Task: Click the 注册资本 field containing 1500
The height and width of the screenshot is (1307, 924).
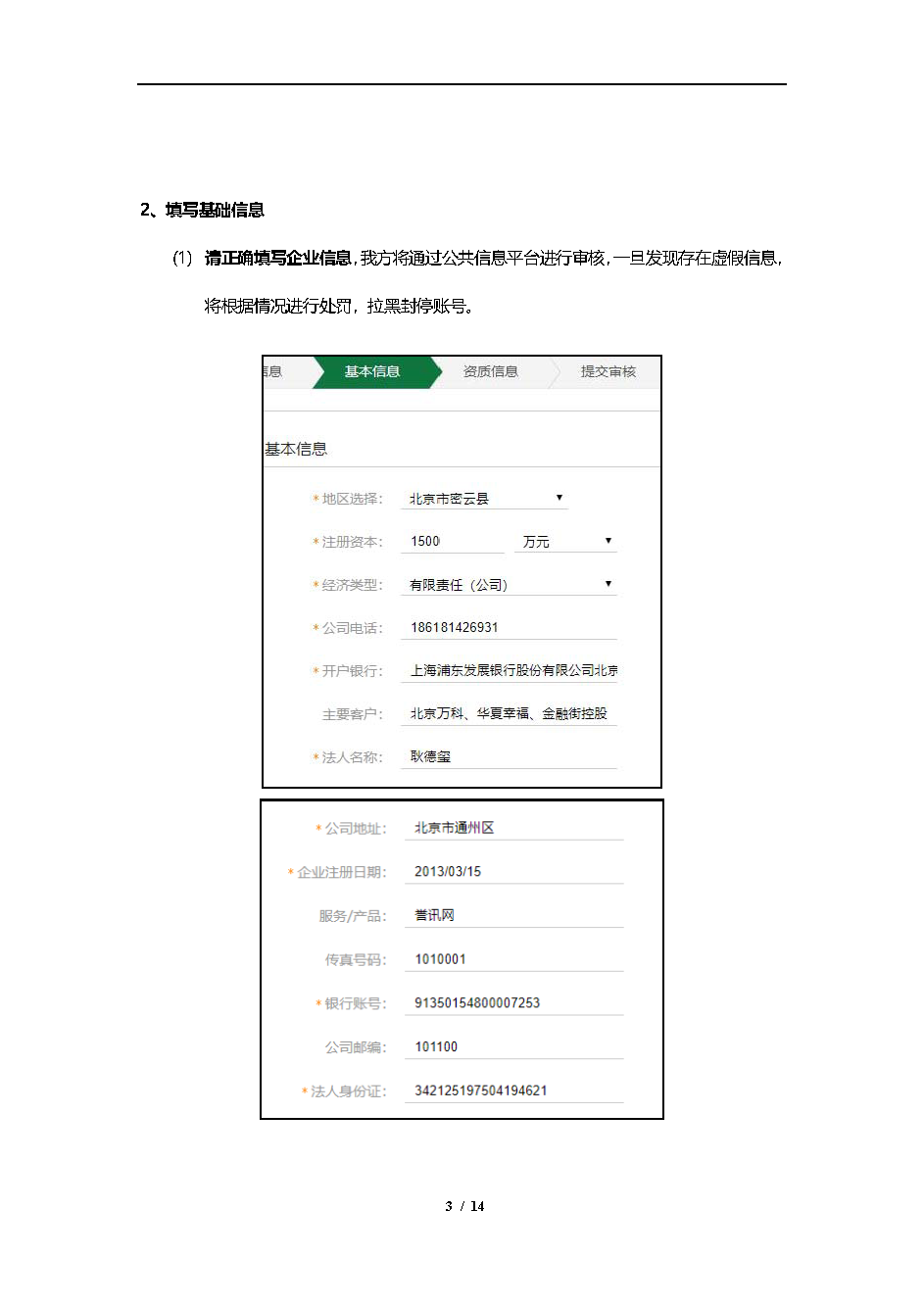Action: coord(453,542)
